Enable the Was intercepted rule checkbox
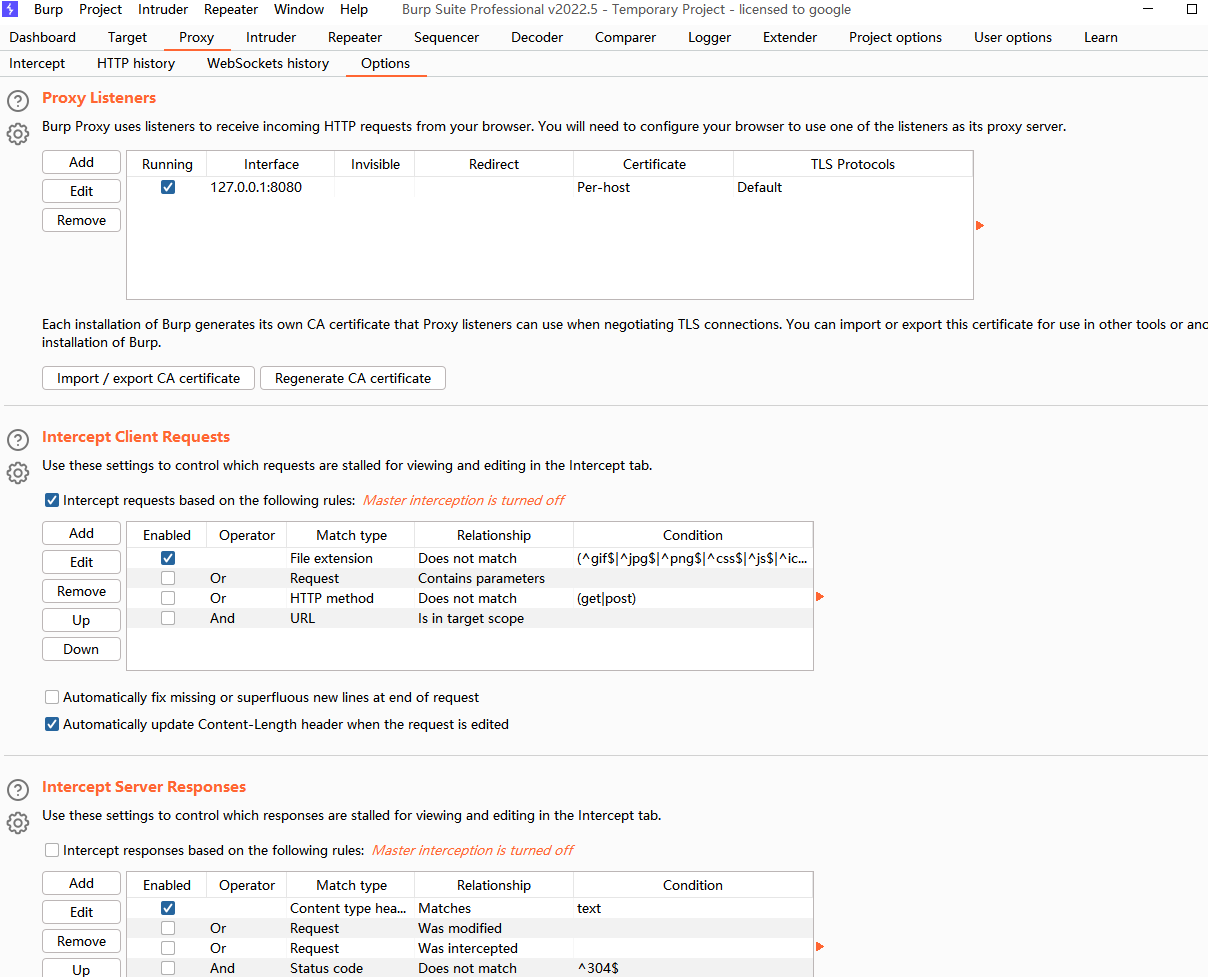Image resolution: width=1208 pixels, height=977 pixels. 168,948
